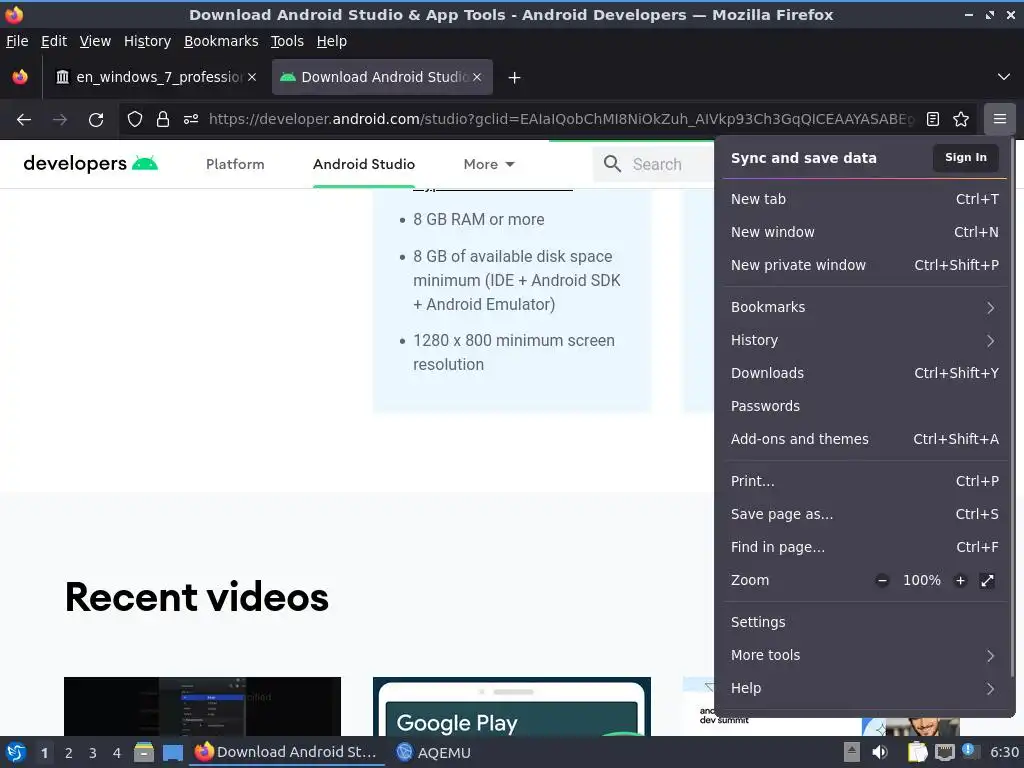
Task: Select the Download Android Studio tab
Action: 382,77
